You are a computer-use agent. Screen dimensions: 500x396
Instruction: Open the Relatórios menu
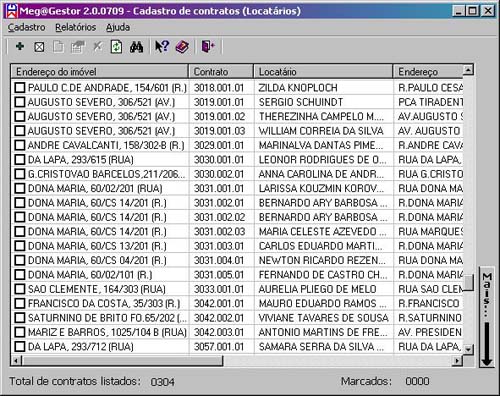click(76, 27)
